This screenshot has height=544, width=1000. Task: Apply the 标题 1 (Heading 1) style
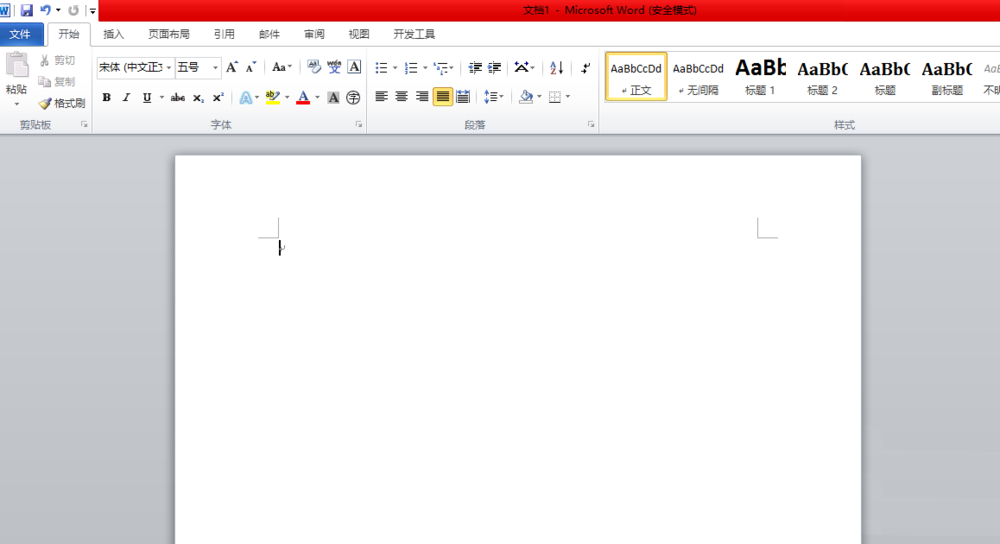point(760,77)
